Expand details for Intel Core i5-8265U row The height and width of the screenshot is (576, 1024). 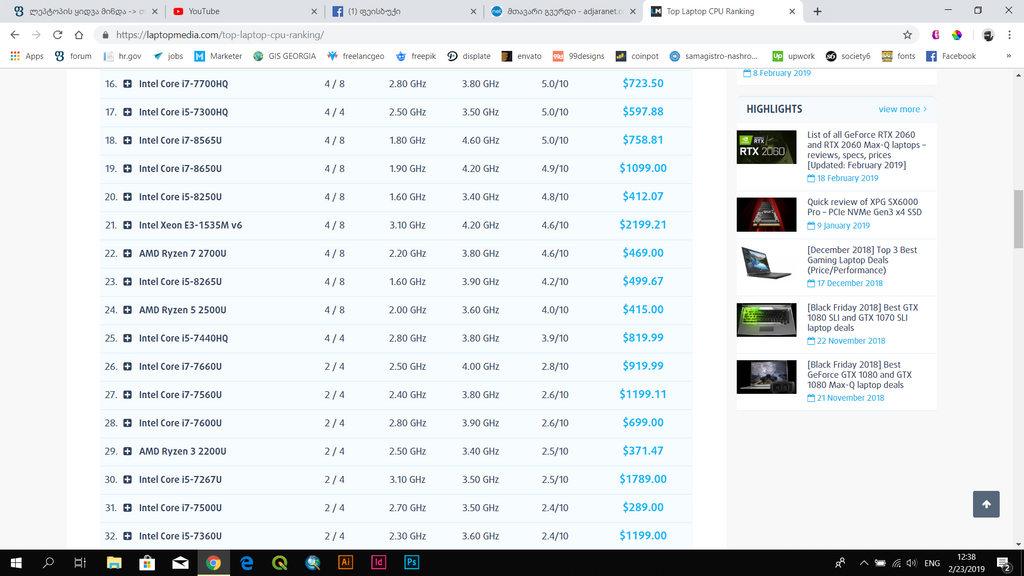[127, 281]
